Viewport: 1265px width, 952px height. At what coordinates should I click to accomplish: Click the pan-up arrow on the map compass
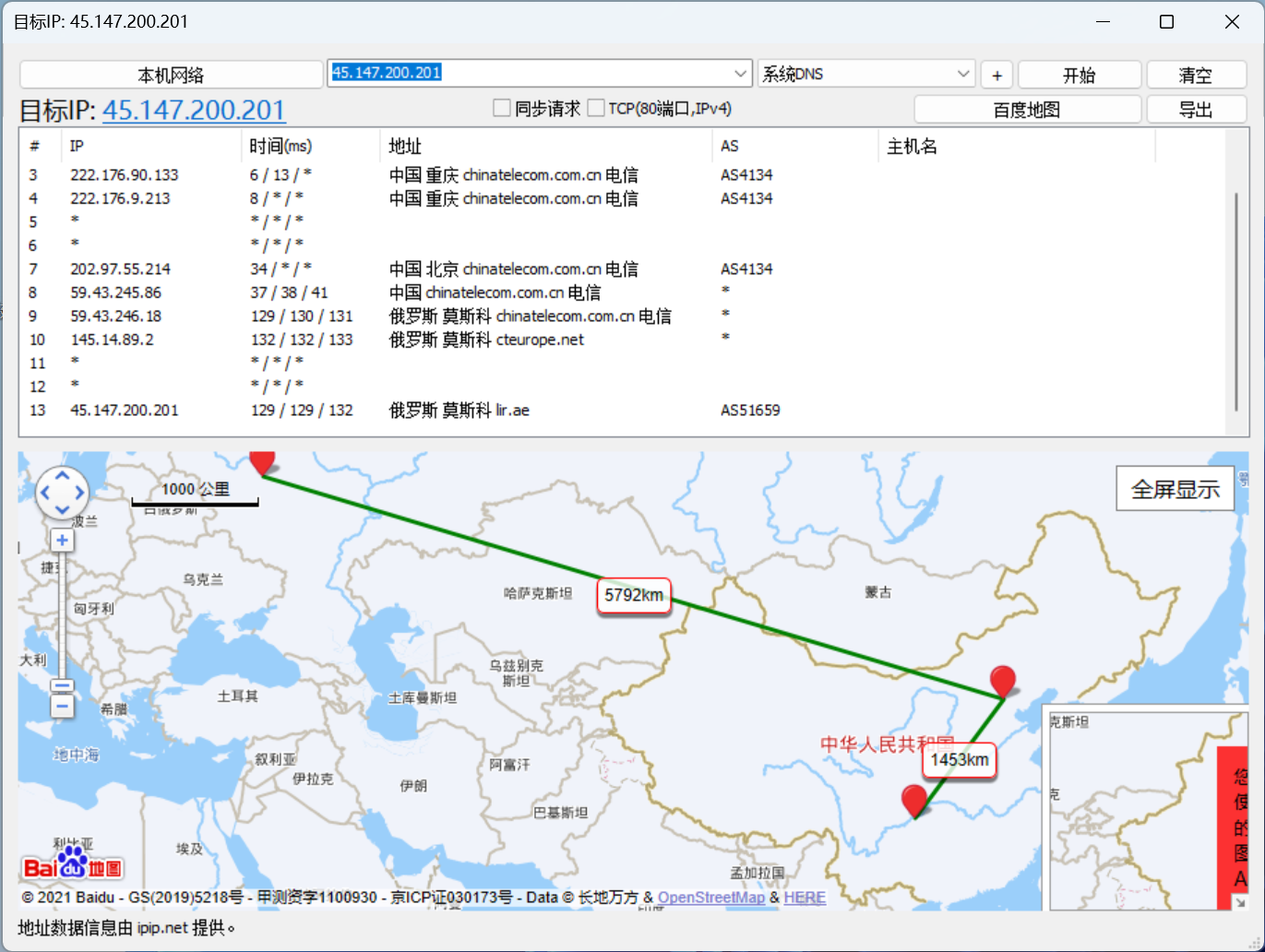tap(62, 473)
